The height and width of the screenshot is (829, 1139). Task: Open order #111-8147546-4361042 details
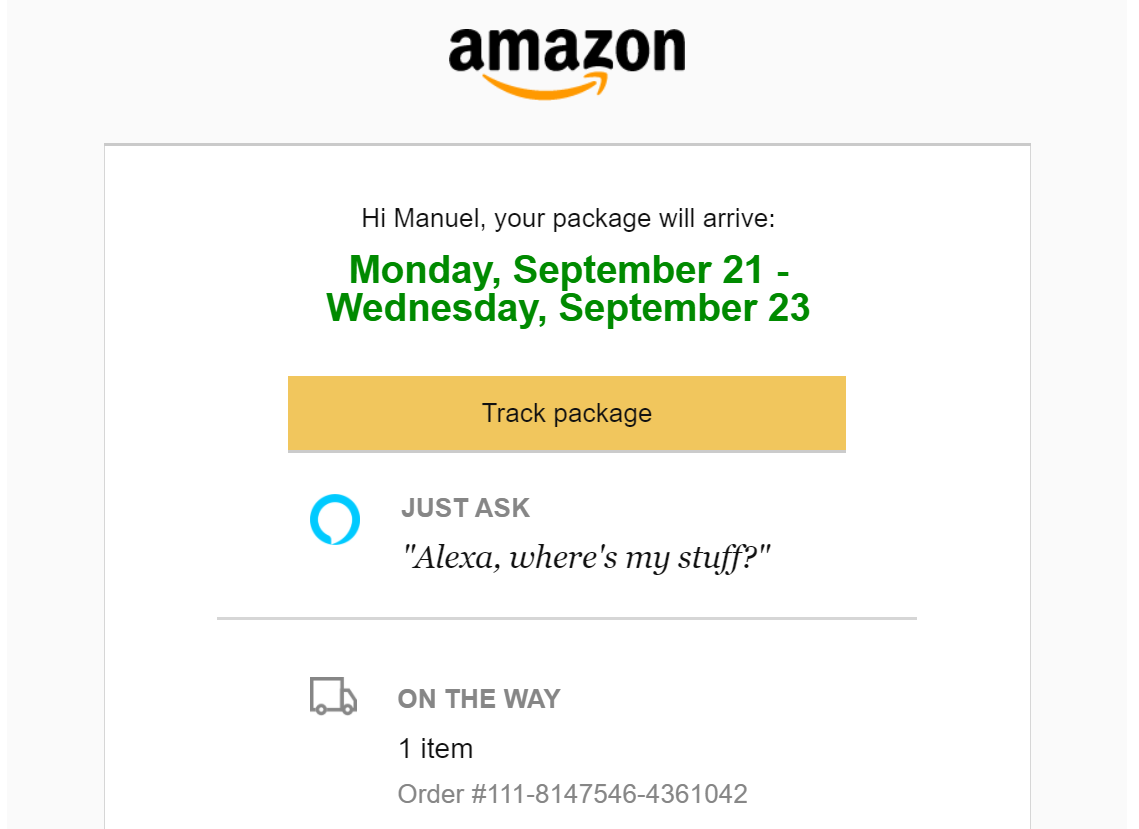572,795
